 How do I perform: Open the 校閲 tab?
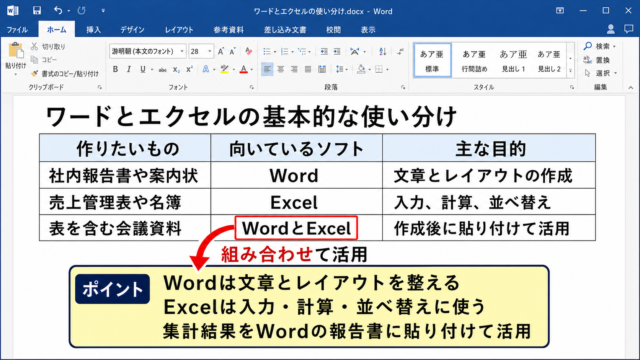click(333, 30)
